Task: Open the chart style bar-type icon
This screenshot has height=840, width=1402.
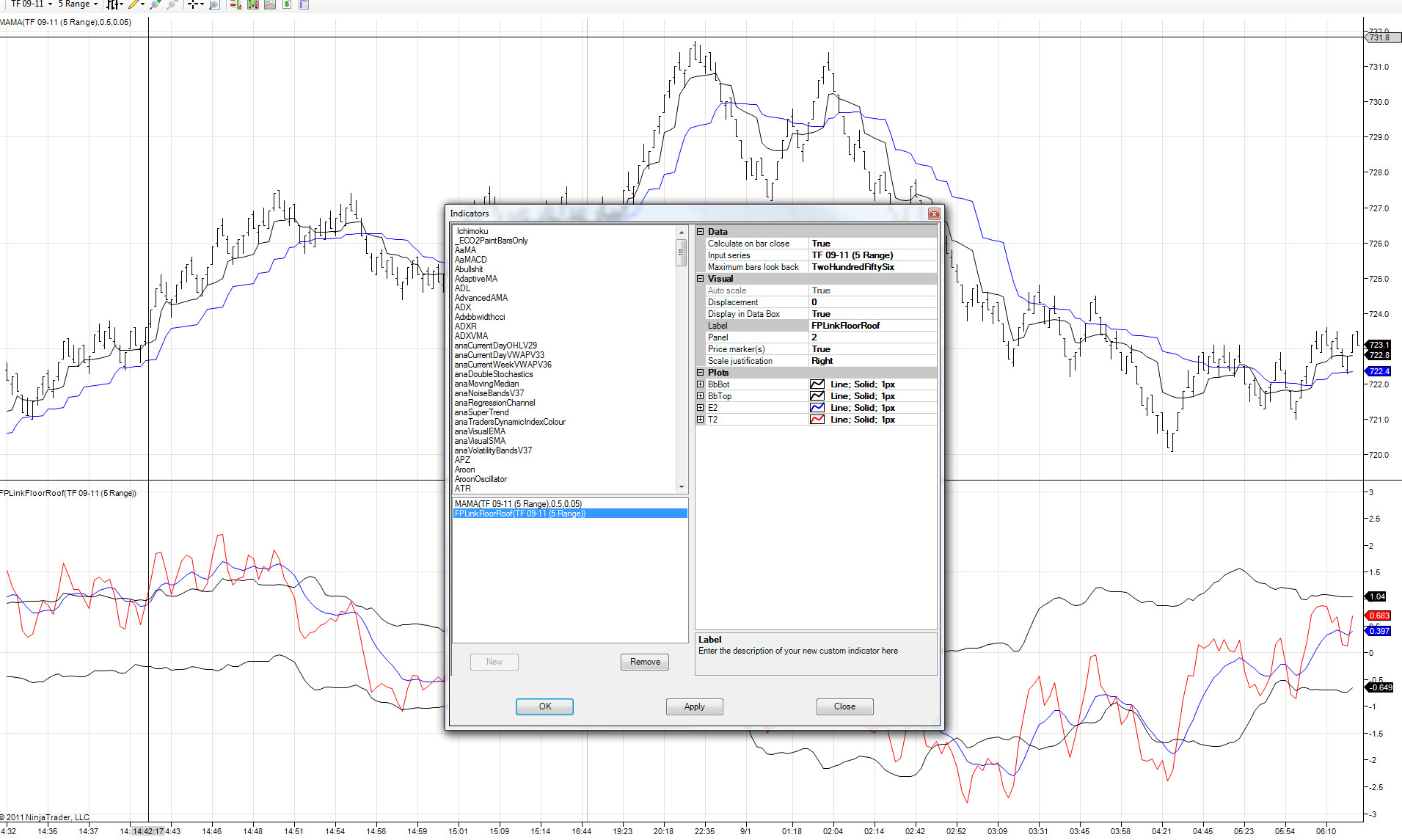Action: [112, 4]
